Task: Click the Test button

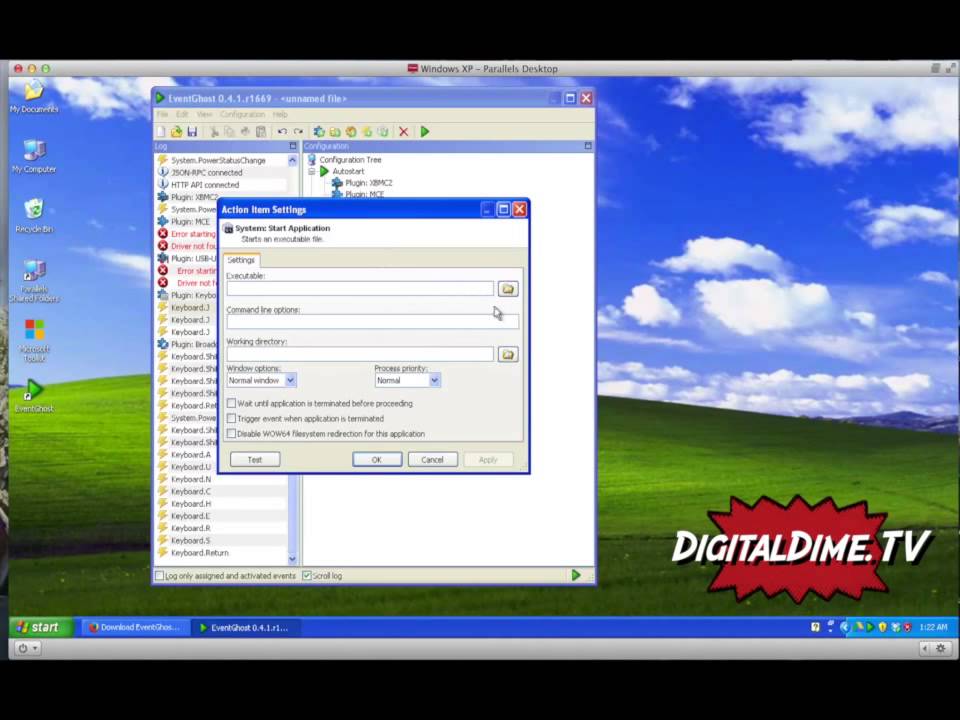Action: coord(255,460)
